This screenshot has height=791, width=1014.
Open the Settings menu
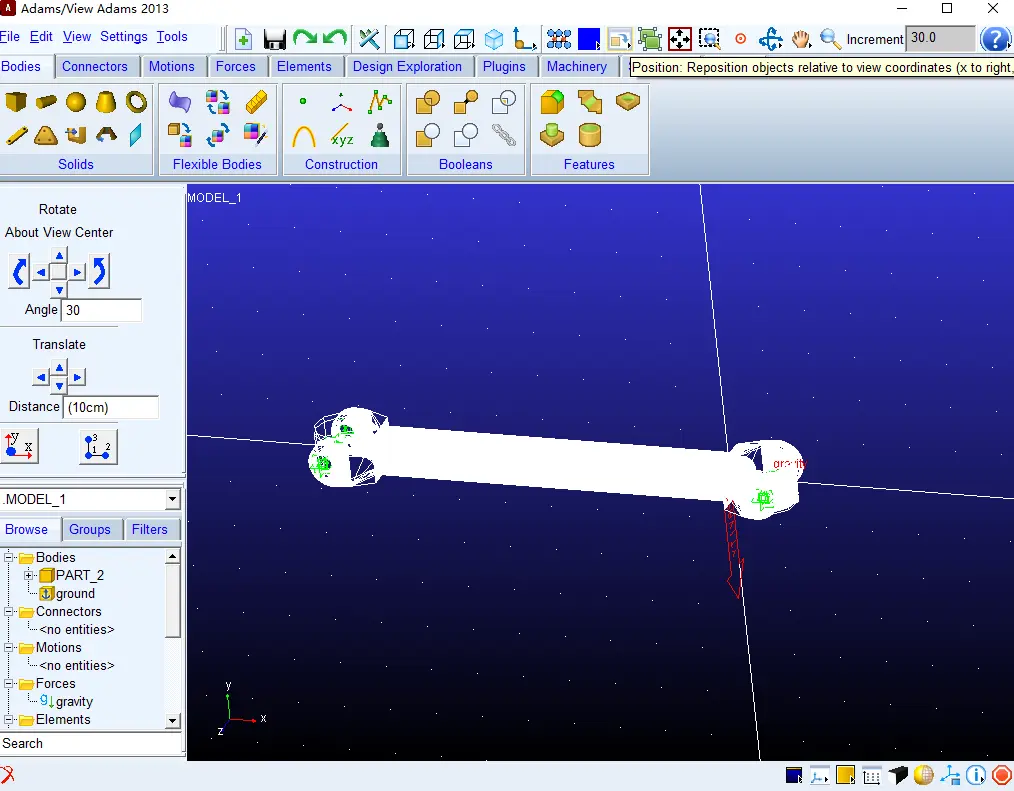click(124, 37)
